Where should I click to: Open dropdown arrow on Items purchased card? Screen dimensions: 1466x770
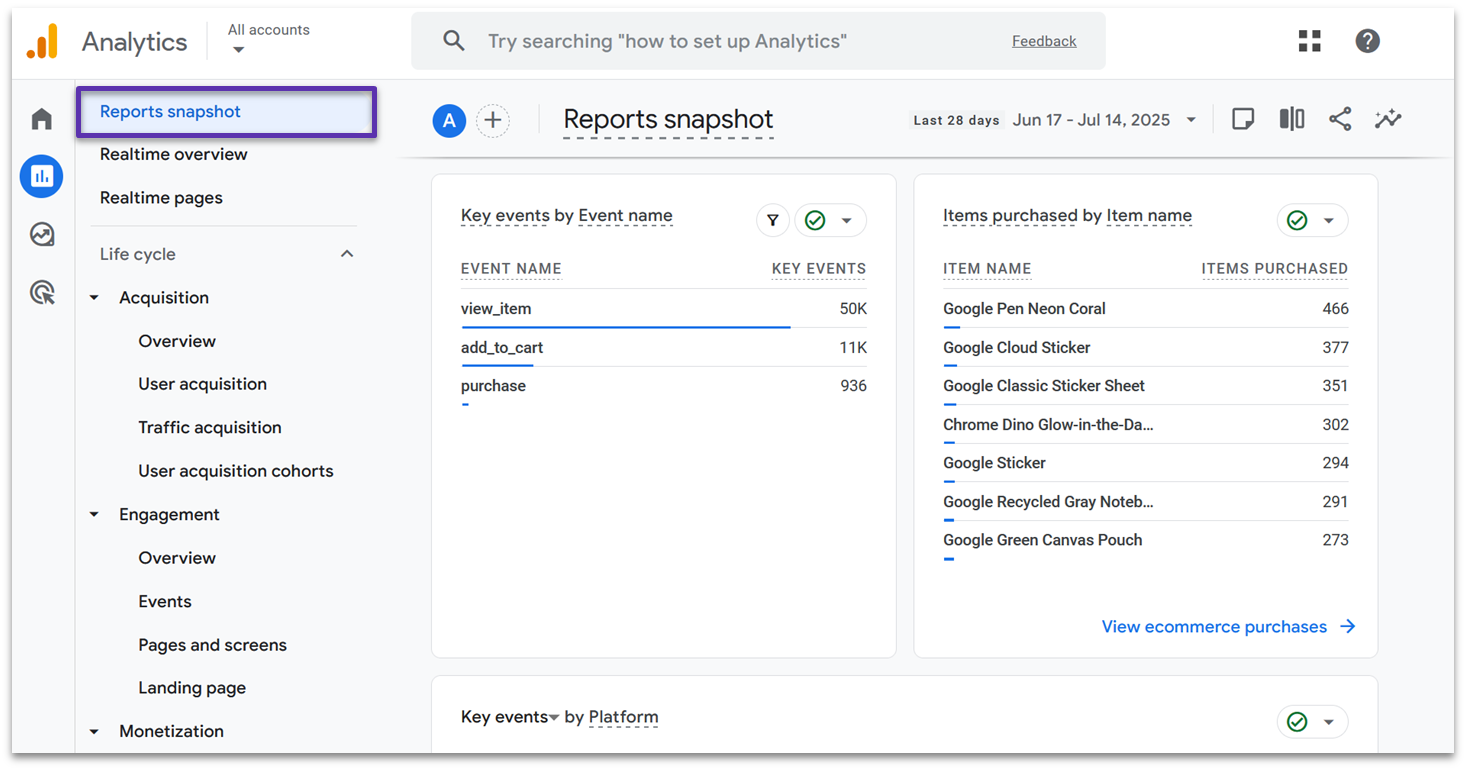click(x=1328, y=221)
